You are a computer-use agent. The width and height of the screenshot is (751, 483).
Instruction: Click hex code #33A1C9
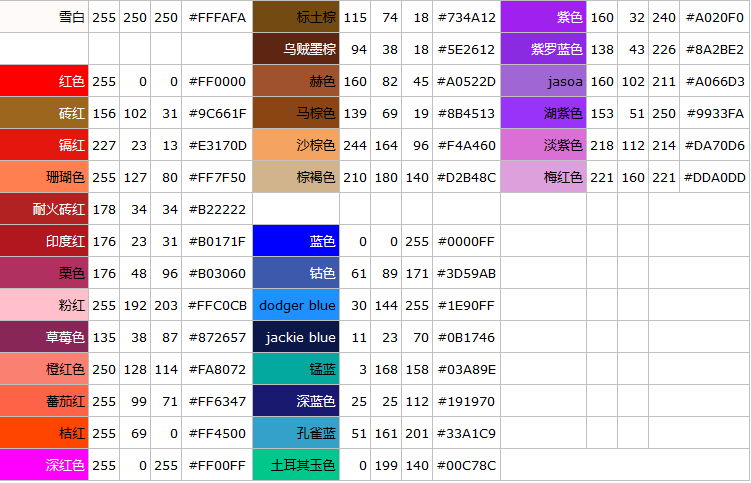click(x=467, y=434)
